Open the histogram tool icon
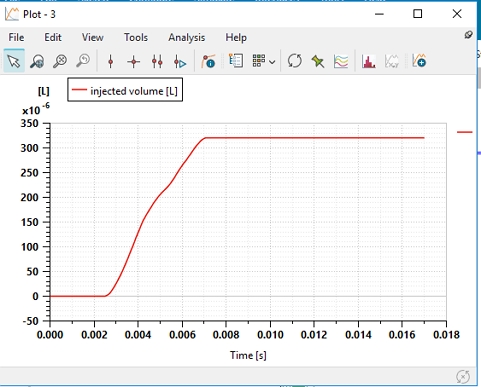 coord(369,61)
